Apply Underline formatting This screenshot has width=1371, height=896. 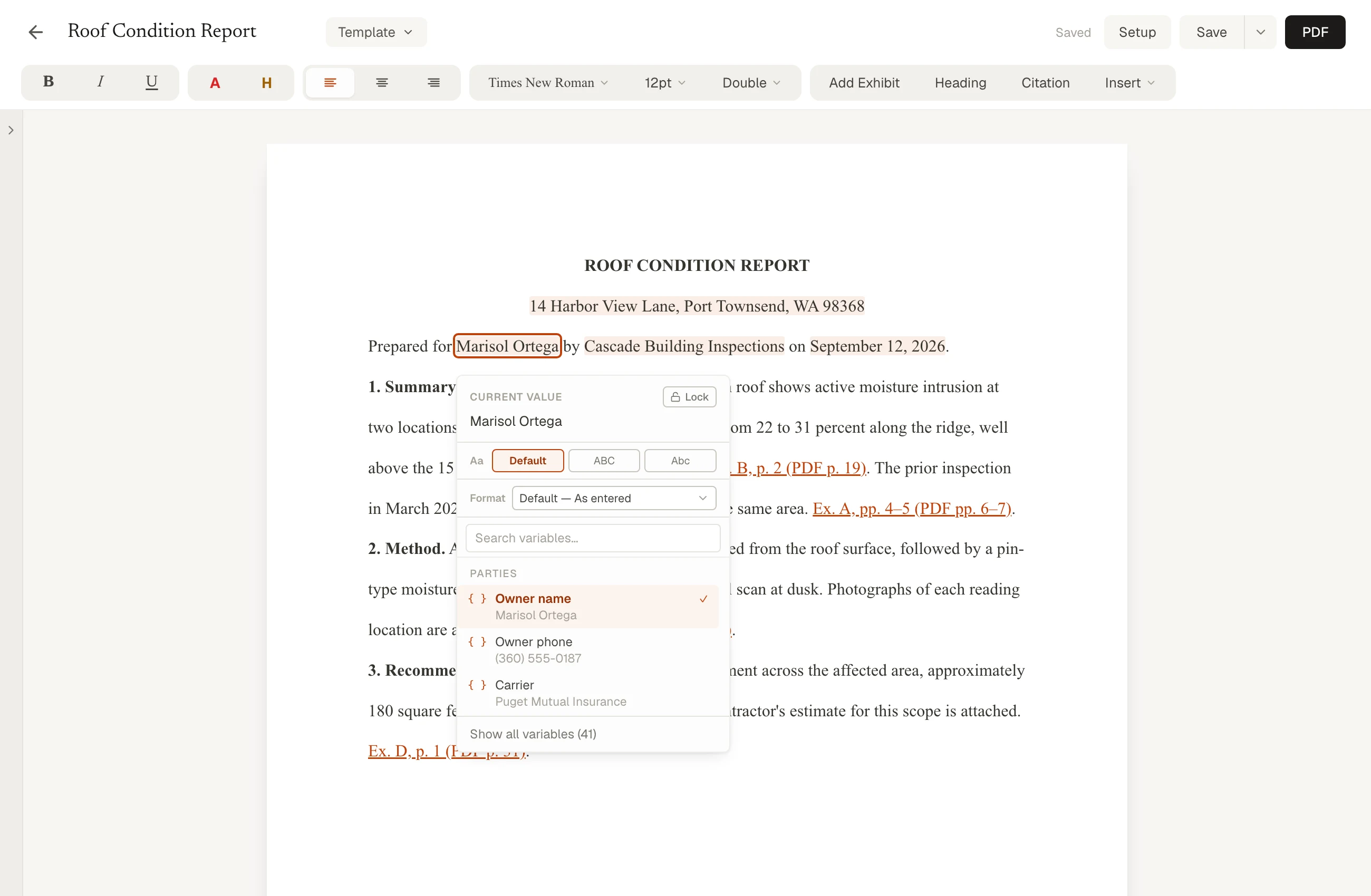tap(151, 82)
